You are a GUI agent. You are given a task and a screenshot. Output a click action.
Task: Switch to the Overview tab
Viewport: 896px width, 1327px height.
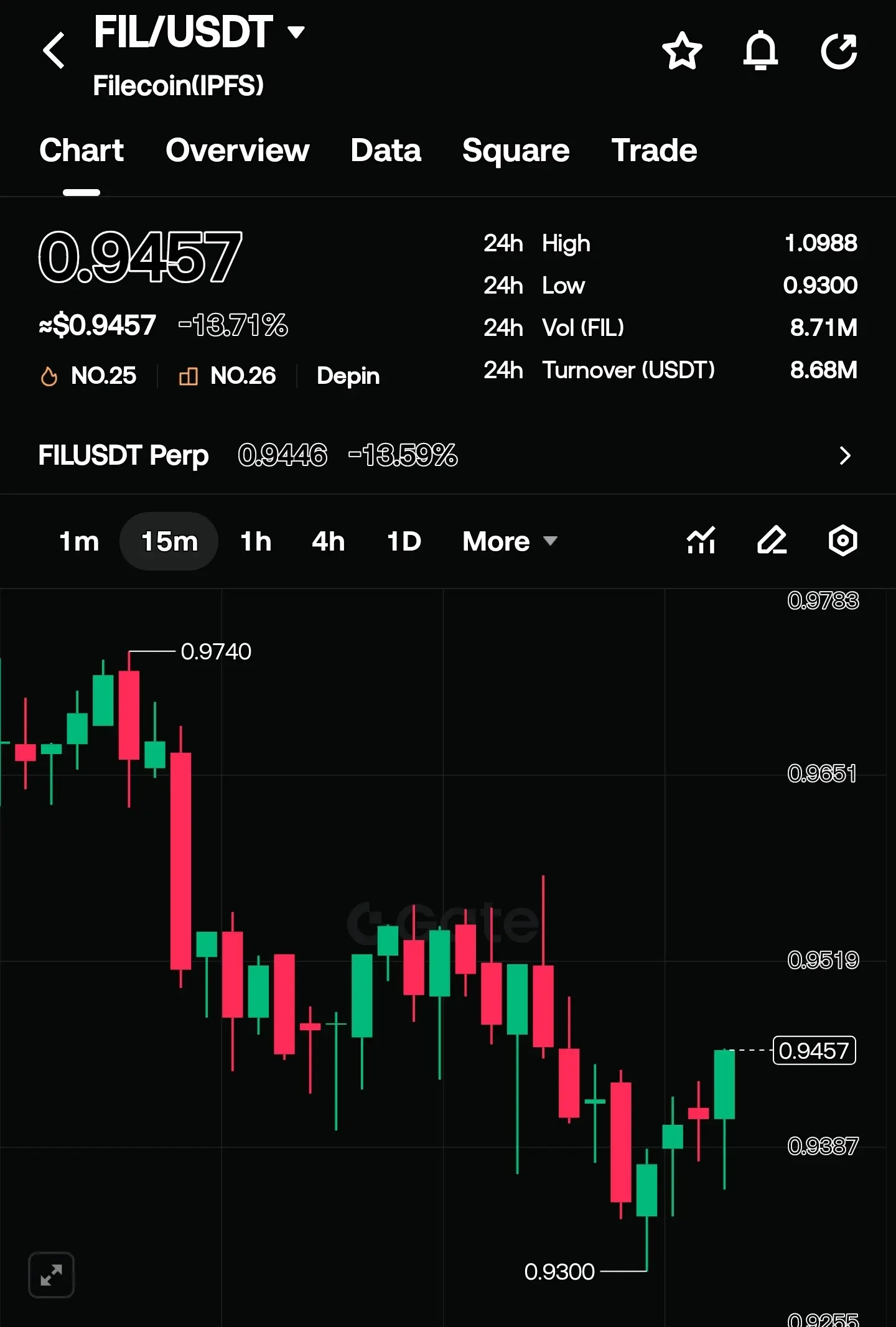[238, 151]
